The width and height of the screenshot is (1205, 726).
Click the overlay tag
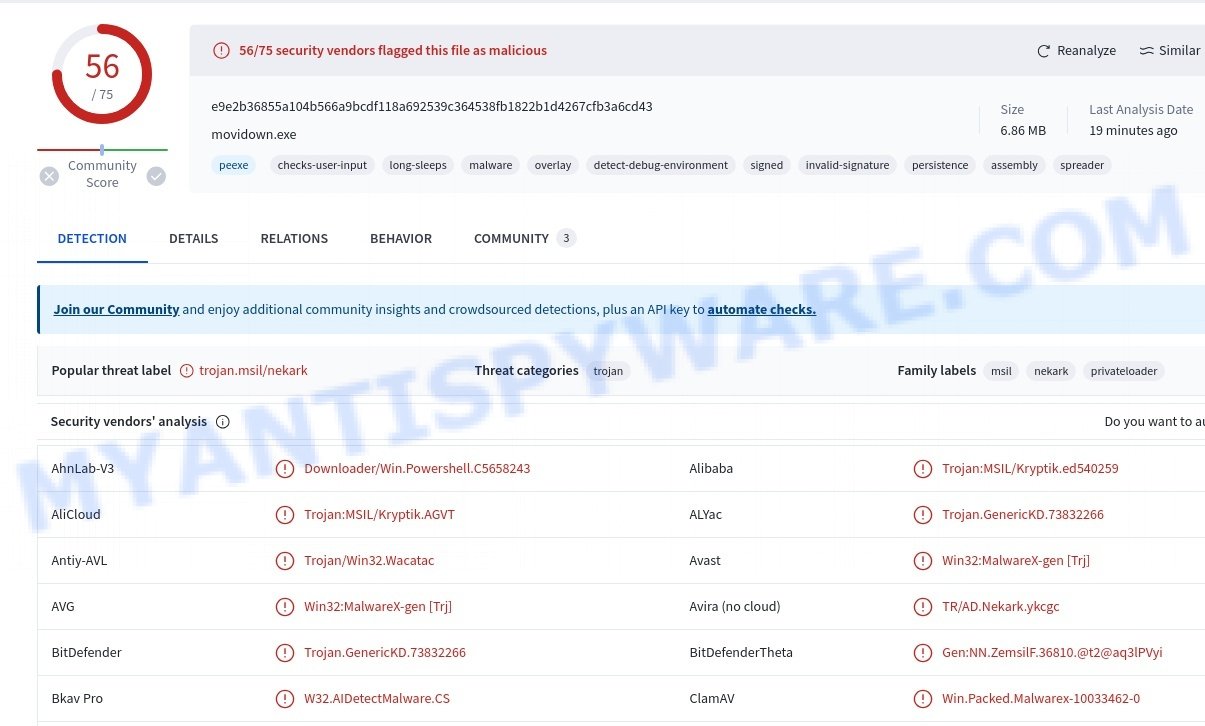pos(553,165)
